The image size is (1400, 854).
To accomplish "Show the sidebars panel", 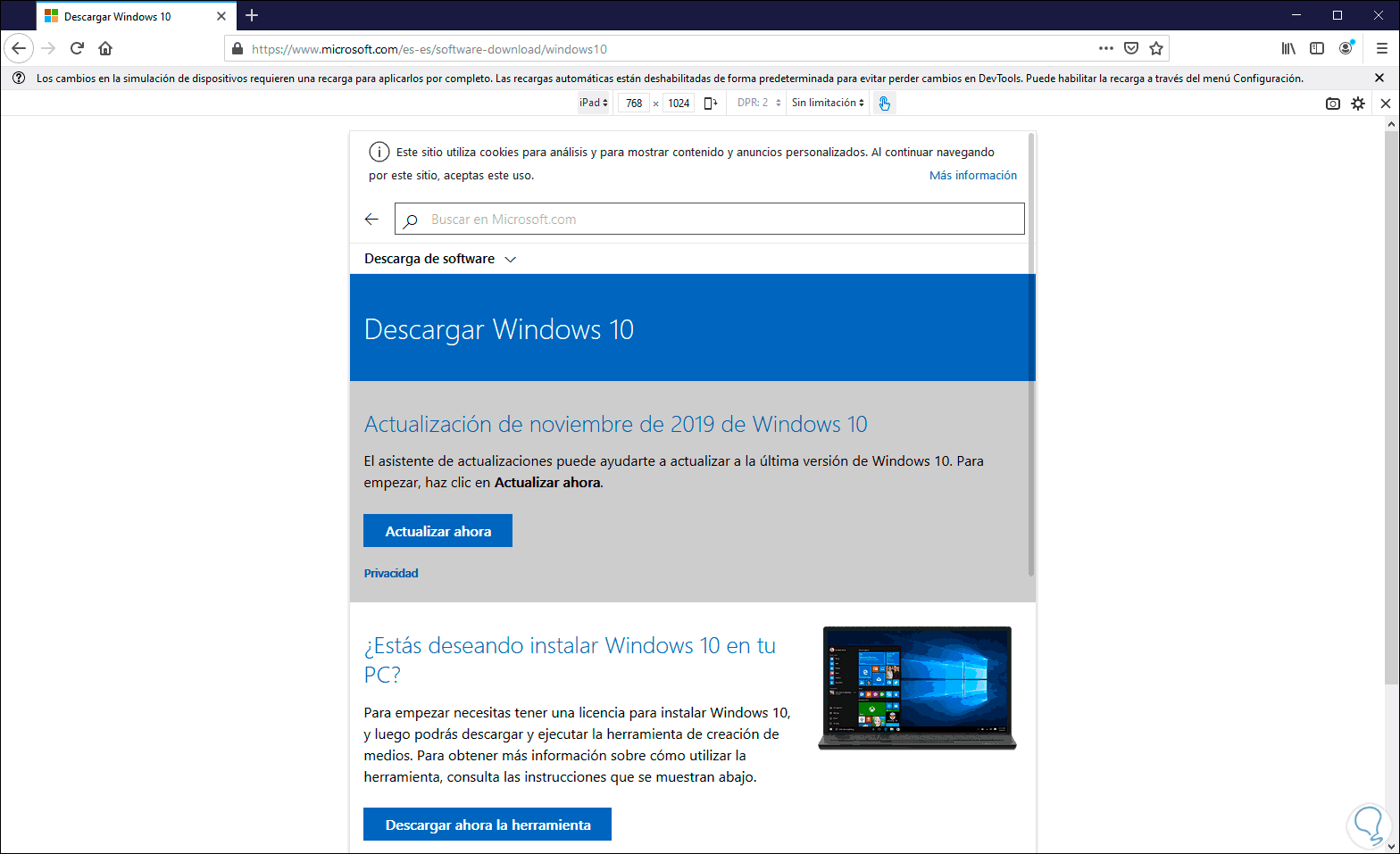I will [x=1317, y=48].
